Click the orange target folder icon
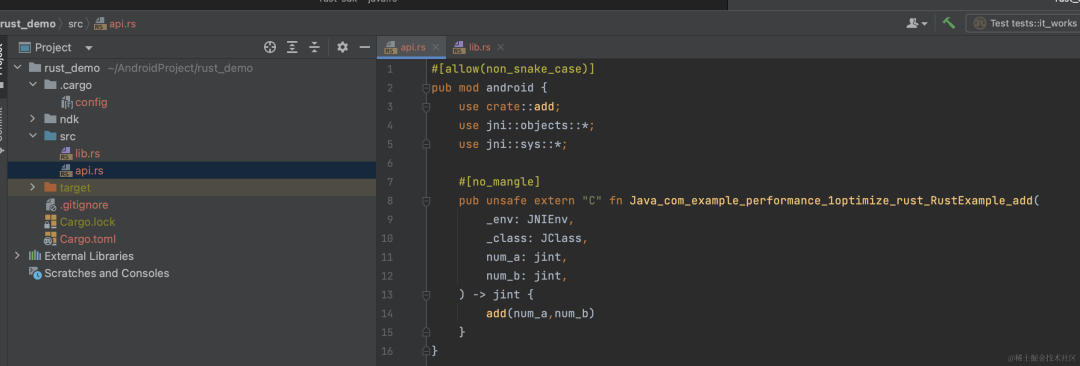This screenshot has height=366, width=1080. pos(50,187)
